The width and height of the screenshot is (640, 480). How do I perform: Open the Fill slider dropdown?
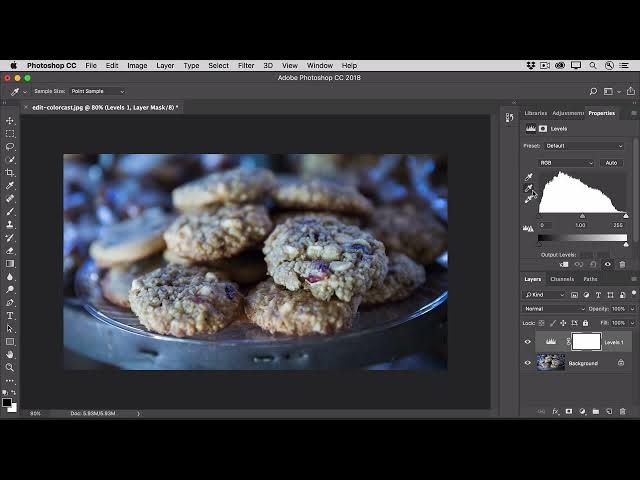click(632, 323)
